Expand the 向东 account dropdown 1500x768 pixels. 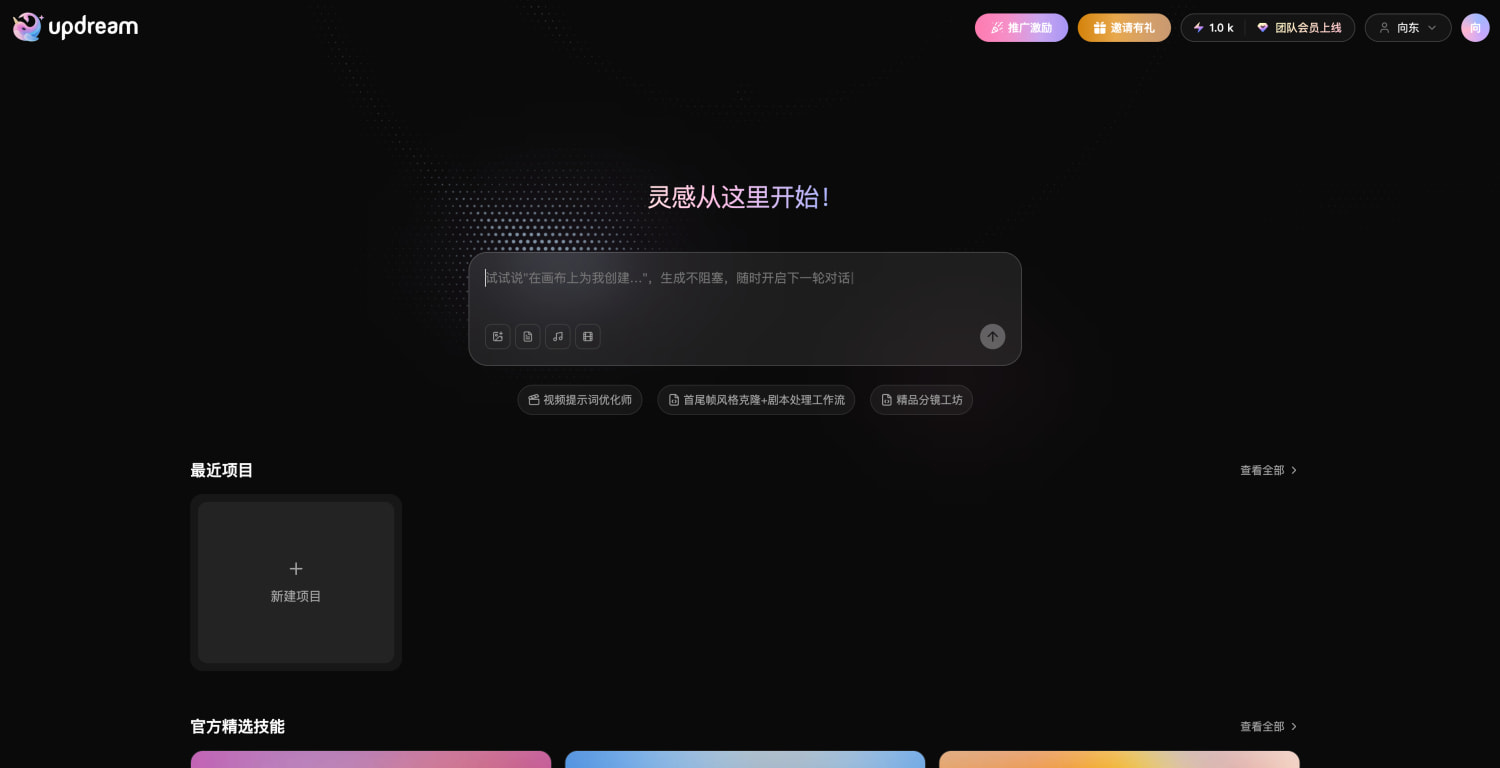[1408, 28]
